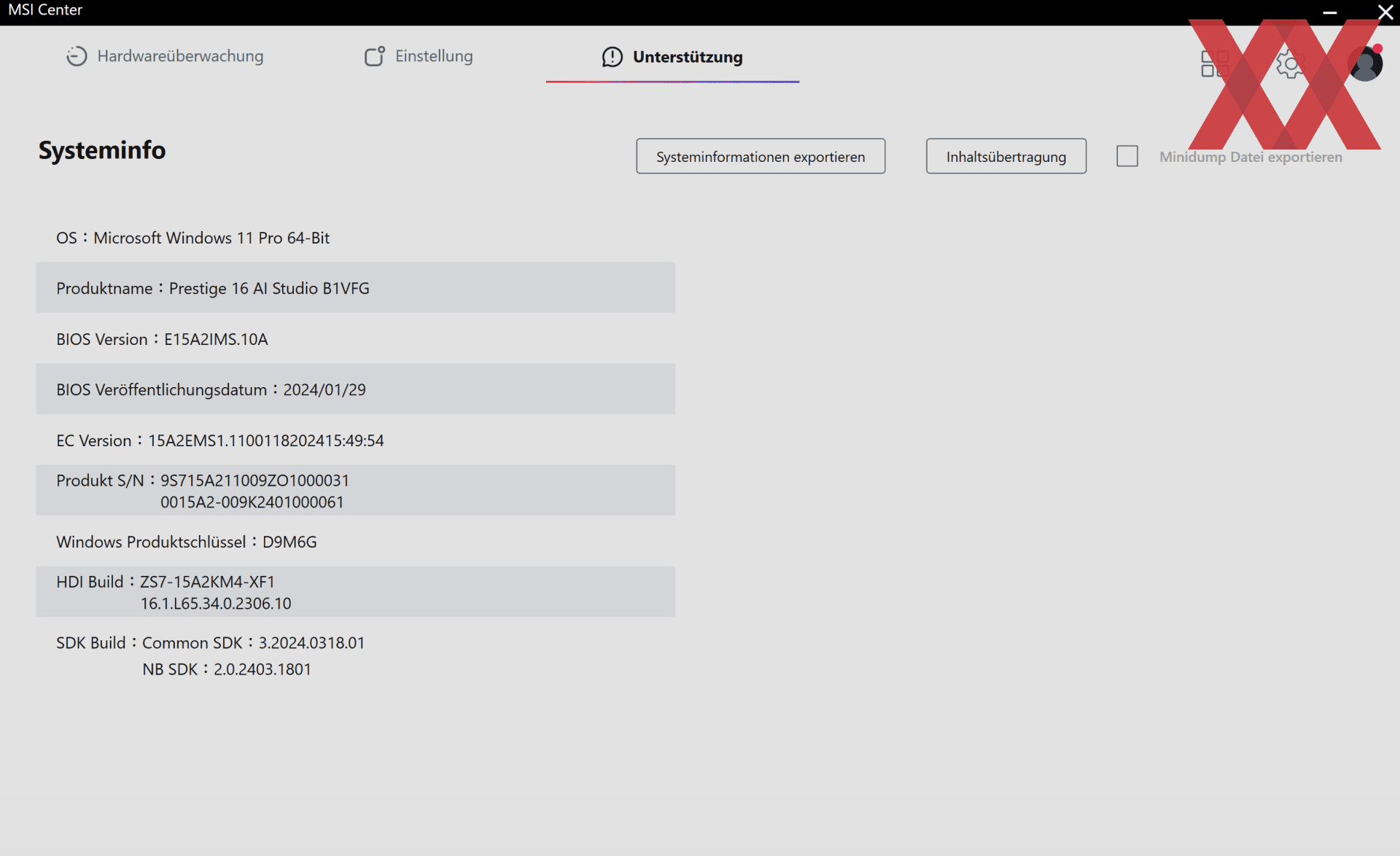Viewport: 1400px width, 856px height.
Task: Enable the Minidump Datei exportieren checkbox
Action: coord(1127,156)
